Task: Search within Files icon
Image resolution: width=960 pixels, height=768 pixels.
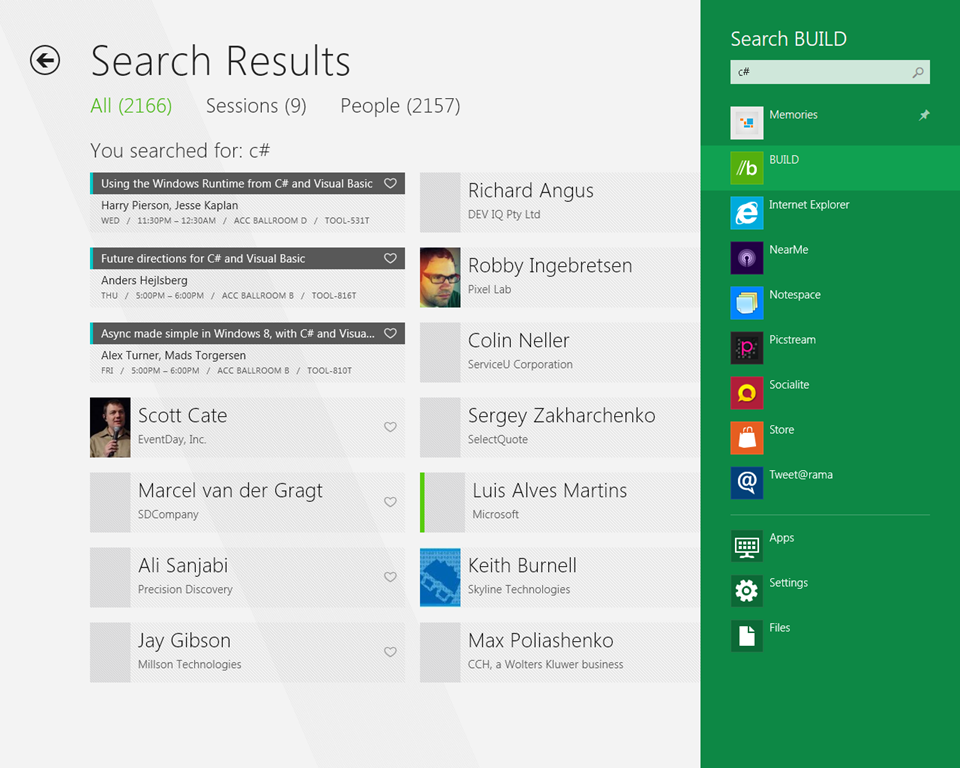Action: click(746, 636)
